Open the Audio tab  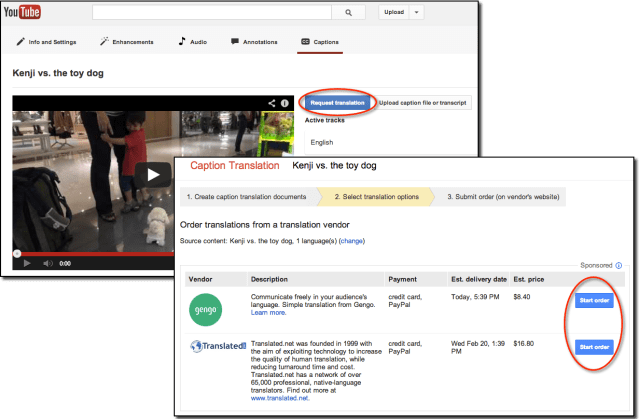192,42
